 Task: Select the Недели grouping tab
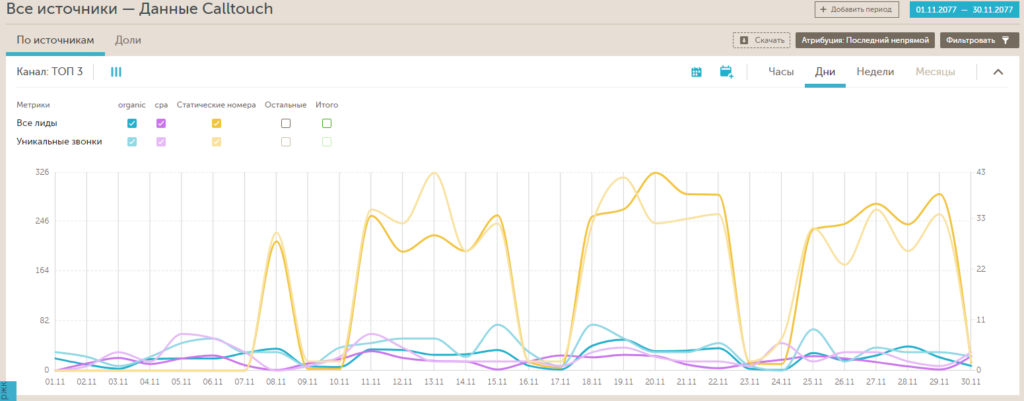(x=875, y=72)
